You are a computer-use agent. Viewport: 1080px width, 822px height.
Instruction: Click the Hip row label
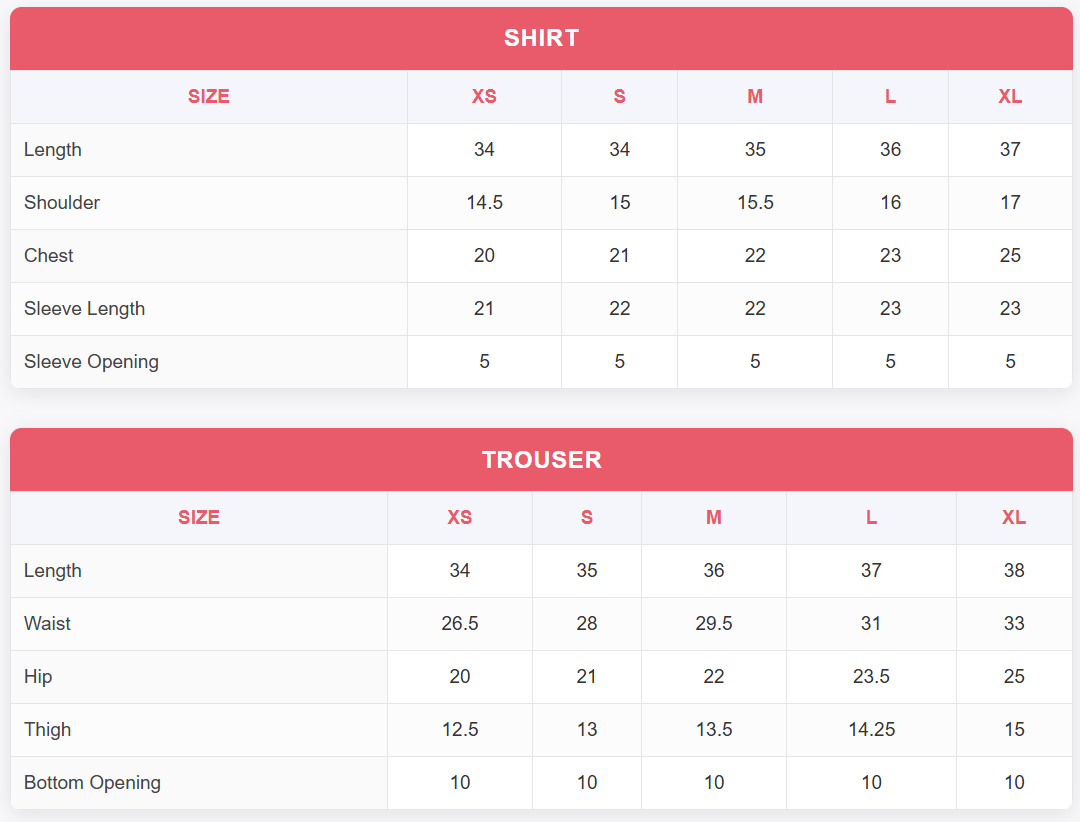38,677
